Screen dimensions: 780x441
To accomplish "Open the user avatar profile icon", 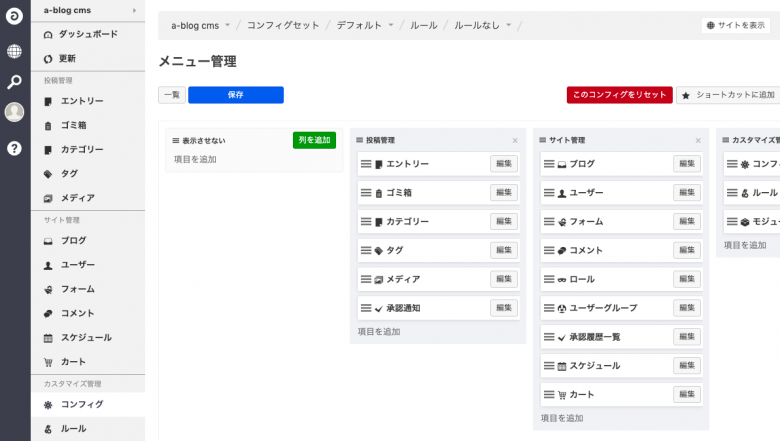I will tap(14, 112).
